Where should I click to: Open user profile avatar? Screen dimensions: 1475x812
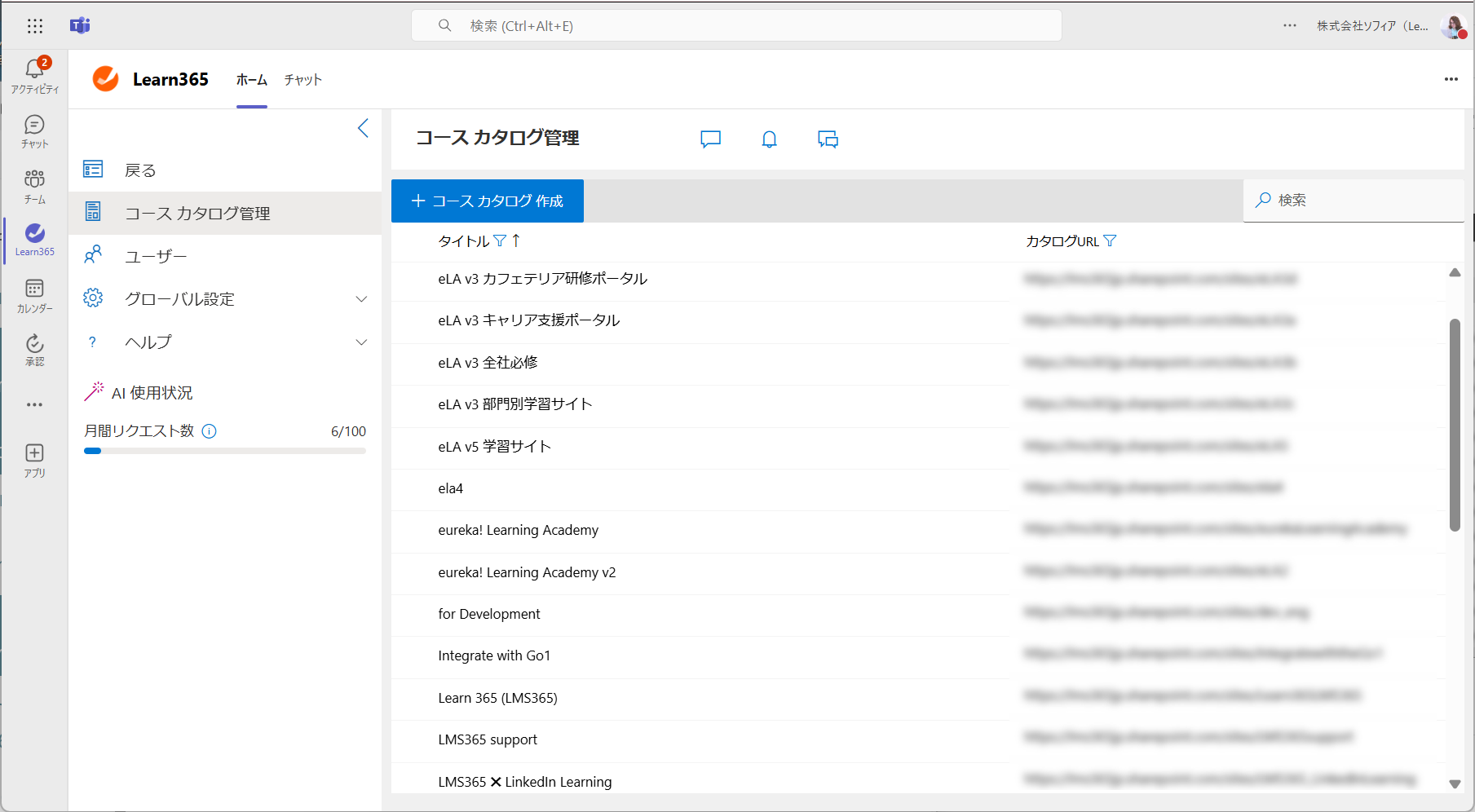1453,26
